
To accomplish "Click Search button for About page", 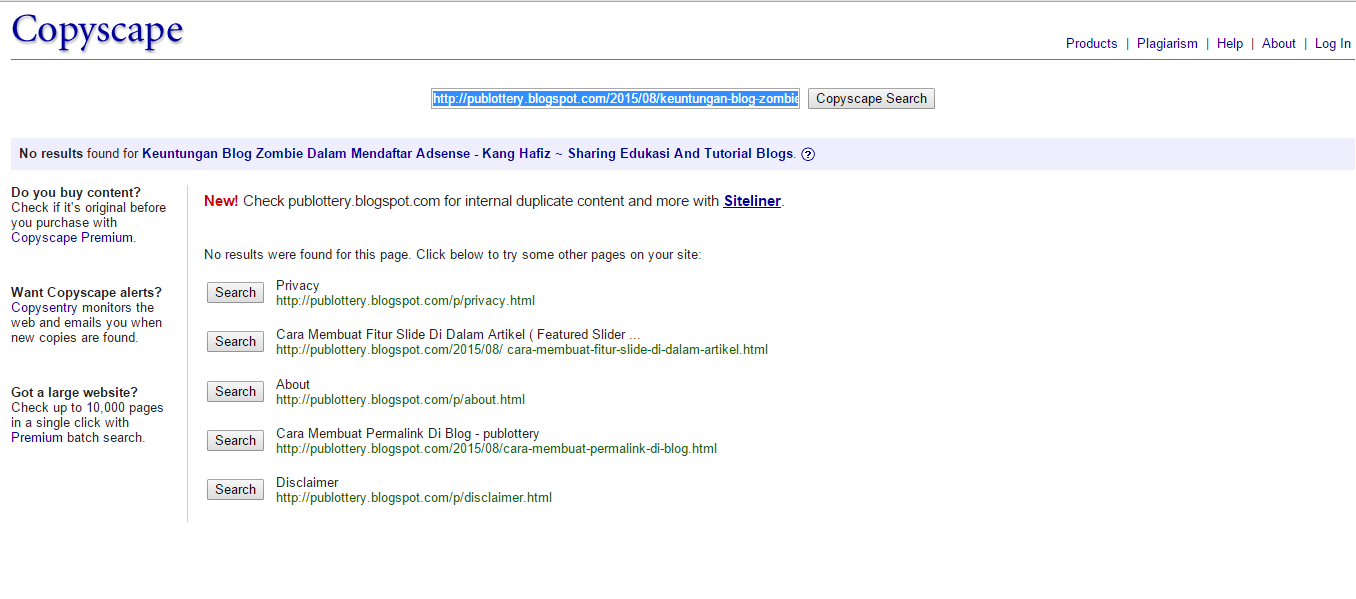I will pyautogui.click(x=235, y=391).
